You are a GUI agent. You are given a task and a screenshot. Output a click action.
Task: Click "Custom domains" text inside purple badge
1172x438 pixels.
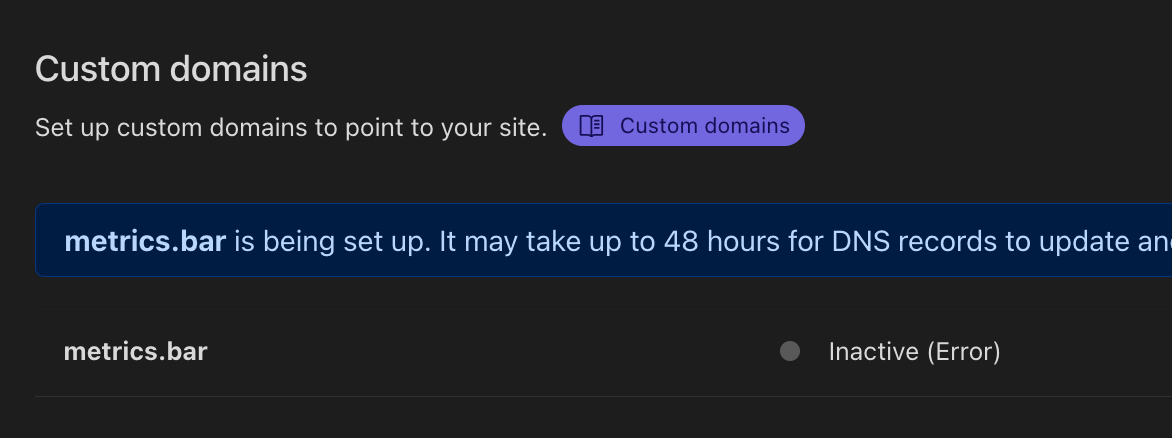pos(704,126)
